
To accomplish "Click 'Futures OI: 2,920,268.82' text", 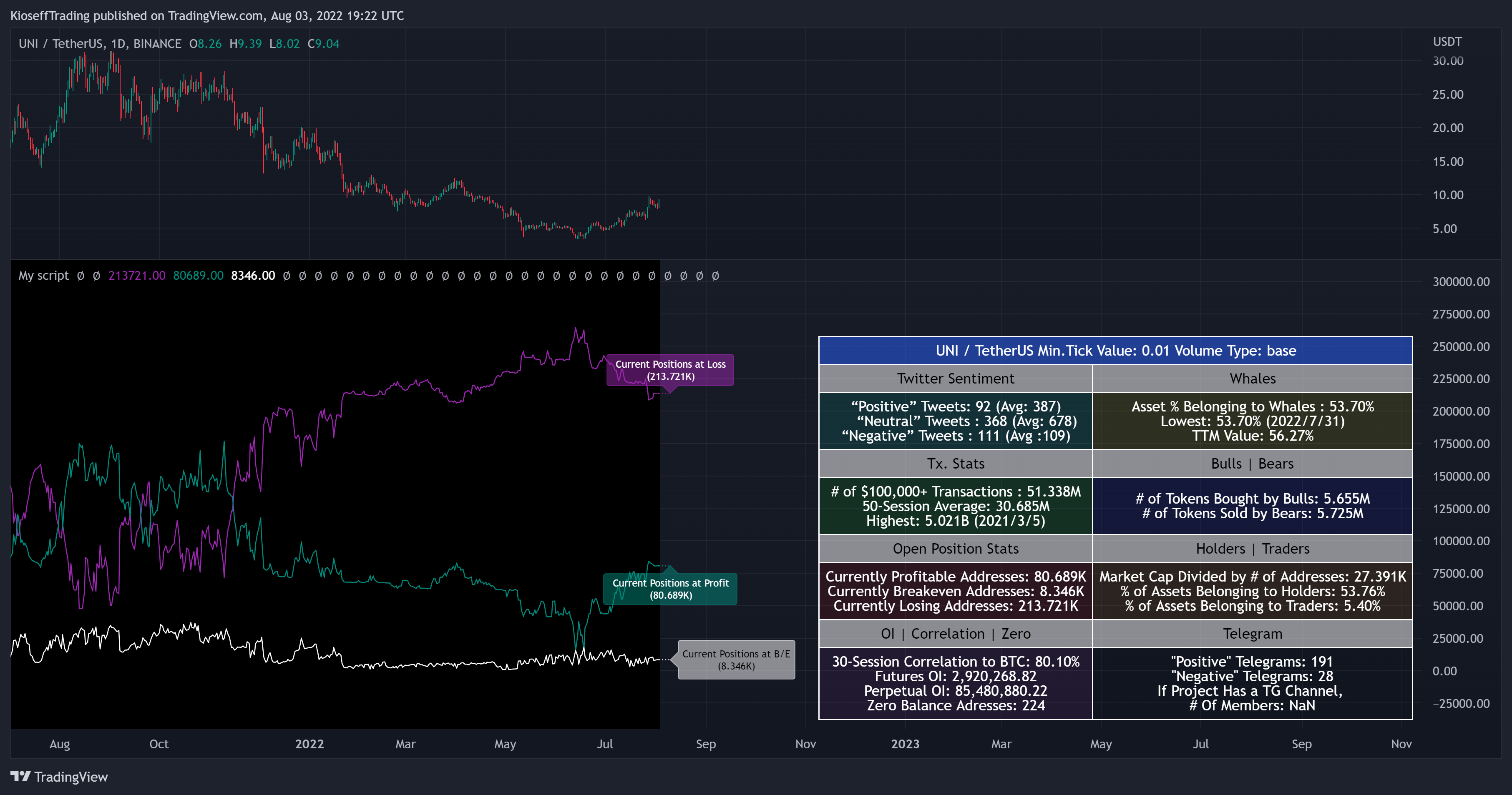I will (x=956, y=677).
